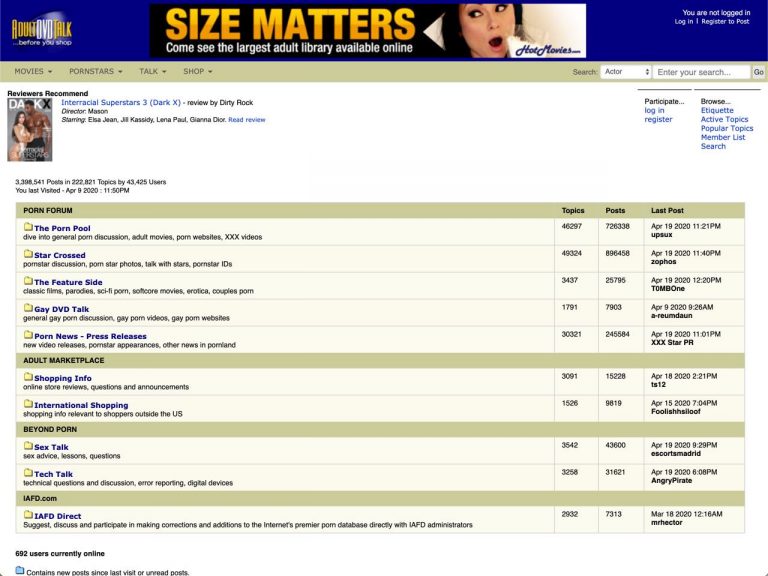Click last poster Foolishhsiloof
768x576 pixels.
point(675,412)
